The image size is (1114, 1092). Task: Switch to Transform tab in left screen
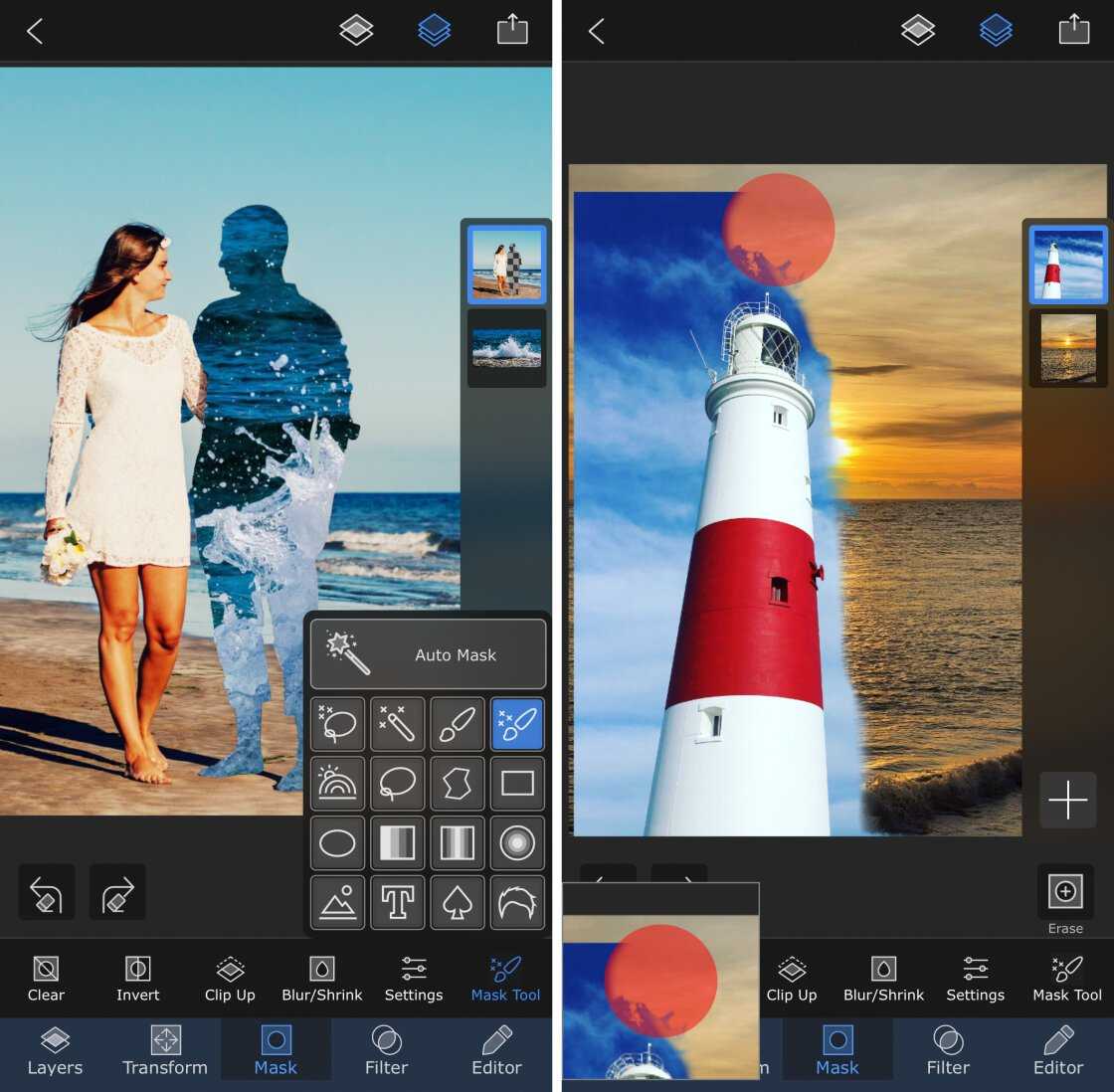pos(165,1051)
